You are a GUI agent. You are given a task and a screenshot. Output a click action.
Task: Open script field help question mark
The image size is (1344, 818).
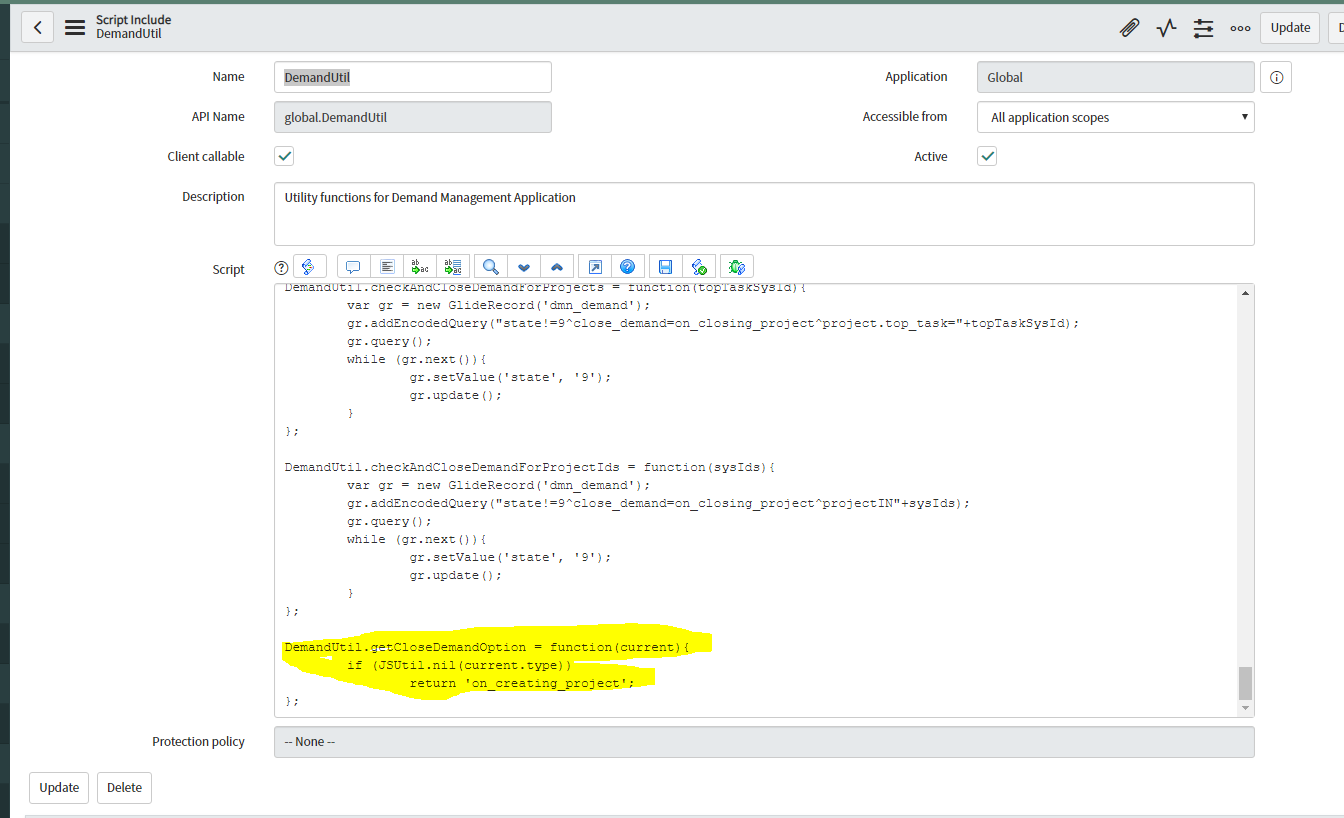(x=281, y=268)
